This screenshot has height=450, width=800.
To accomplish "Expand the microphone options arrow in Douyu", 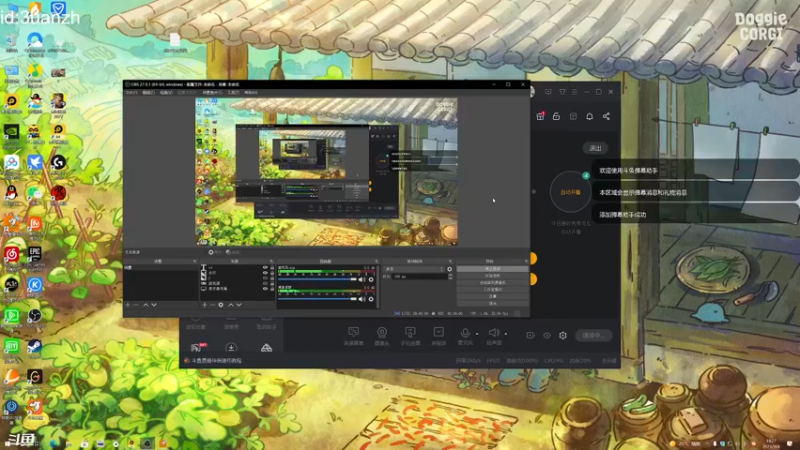I will [x=477, y=334].
